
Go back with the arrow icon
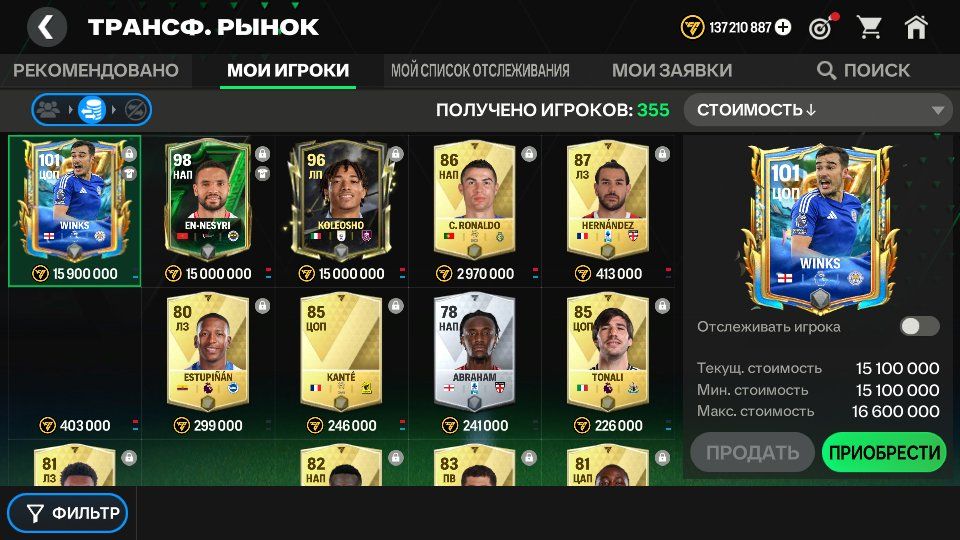click(x=47, y=28)
